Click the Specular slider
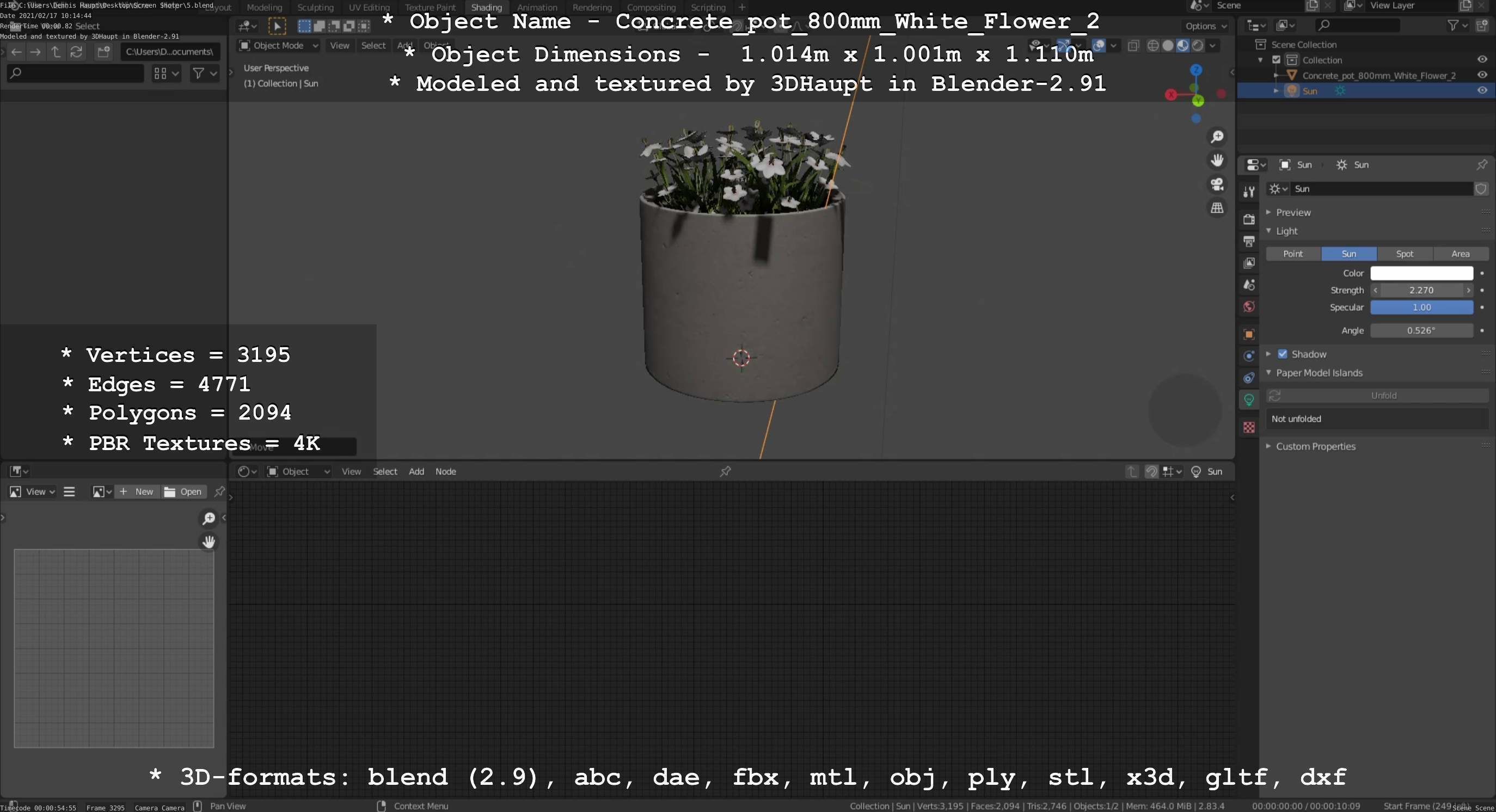Image resolution: width=1496 pixels, height=812 pixels. coord(1421,307)
